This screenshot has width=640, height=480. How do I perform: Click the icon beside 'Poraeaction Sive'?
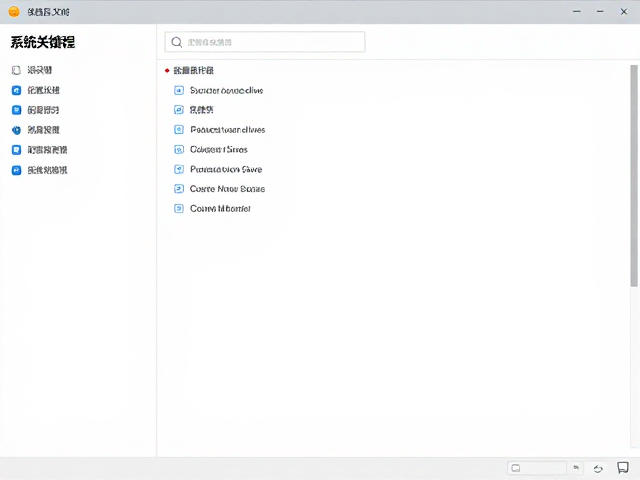pyautogui.click(x=179, y=169)
